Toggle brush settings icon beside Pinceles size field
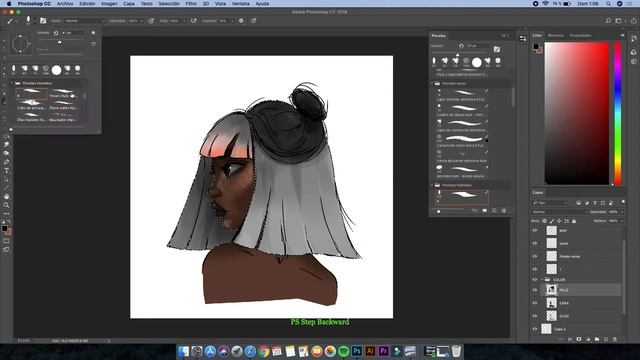 497,49
